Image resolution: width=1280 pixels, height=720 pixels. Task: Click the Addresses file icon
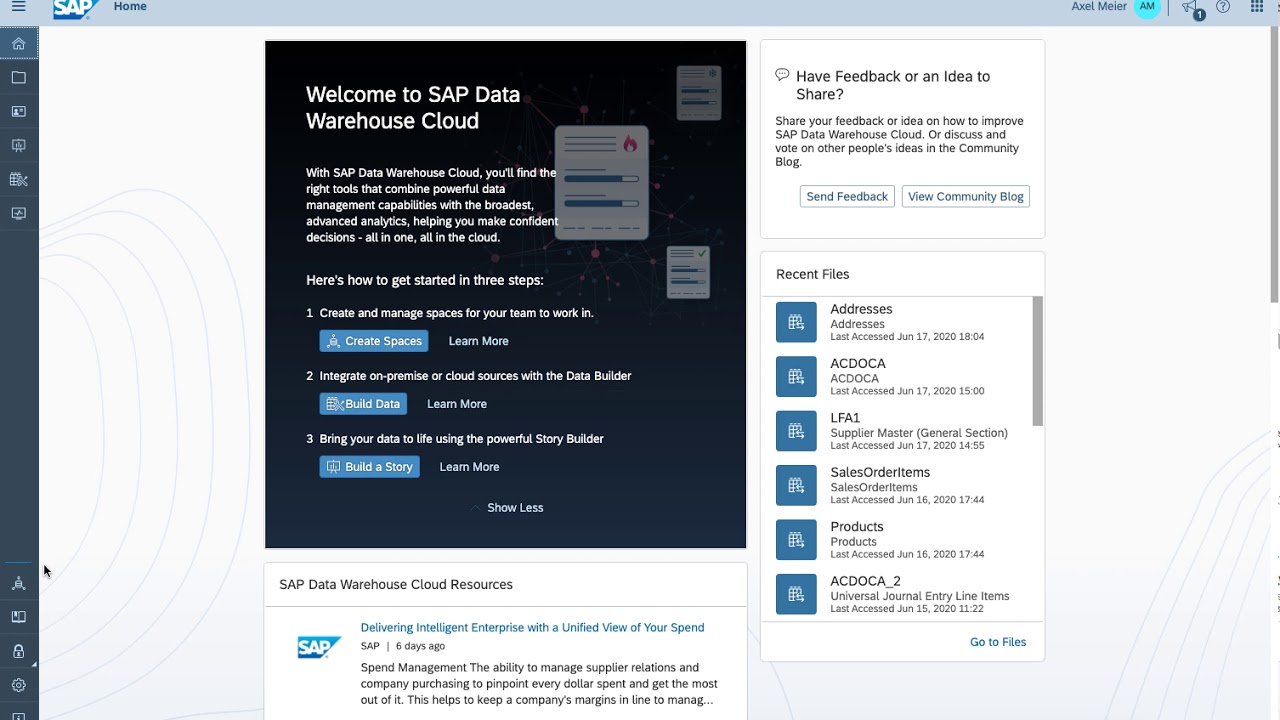(796, 322)
